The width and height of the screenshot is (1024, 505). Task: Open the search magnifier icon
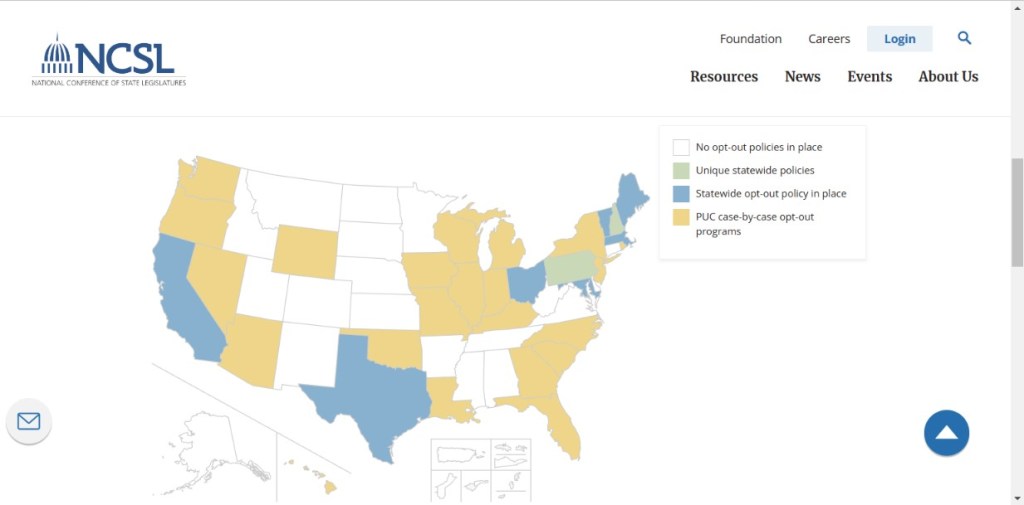pyautogui.click(x=964, y=38)
